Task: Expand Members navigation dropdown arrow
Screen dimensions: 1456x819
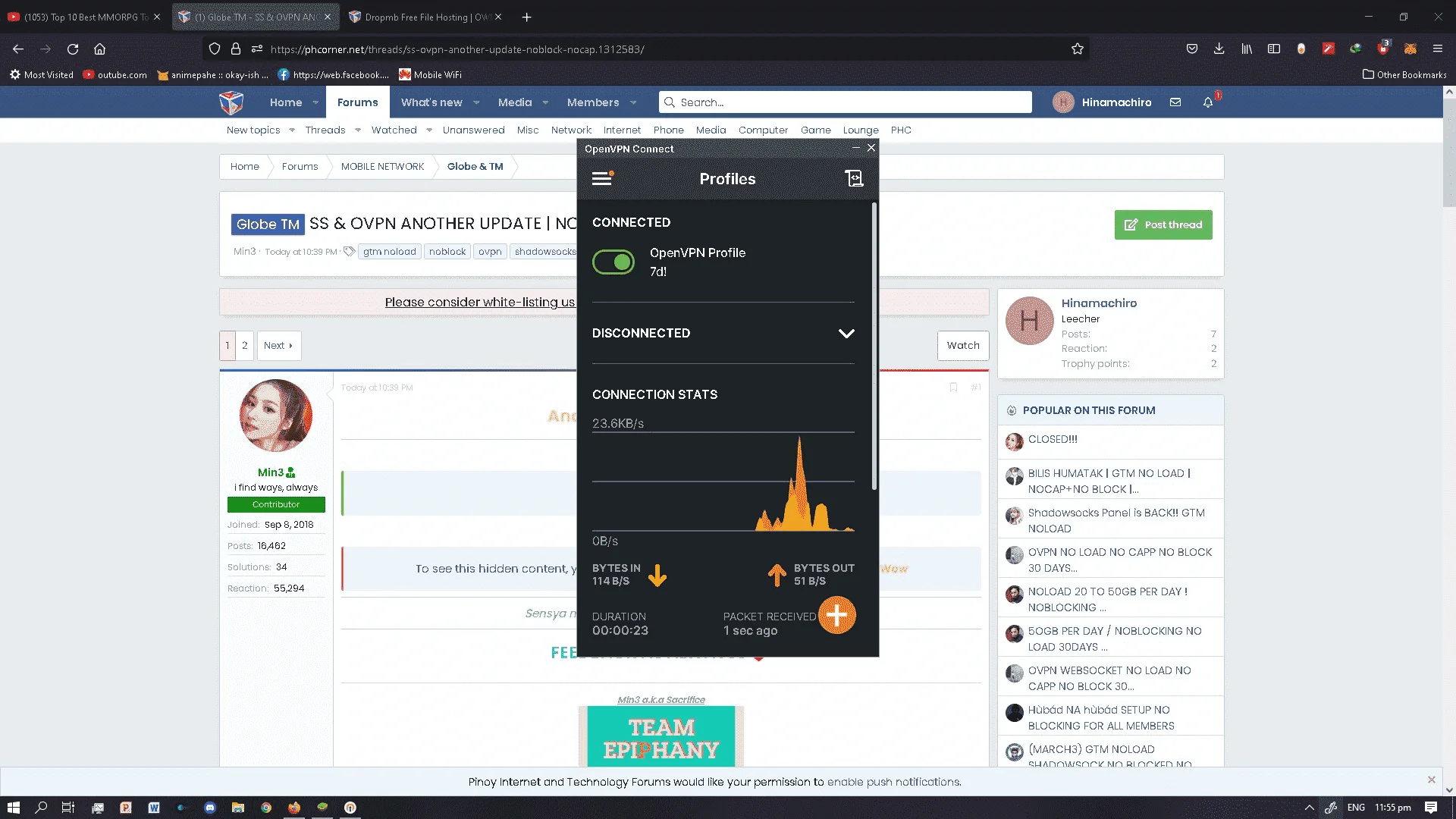Action: pyautogui.click(x=633, y=102)
